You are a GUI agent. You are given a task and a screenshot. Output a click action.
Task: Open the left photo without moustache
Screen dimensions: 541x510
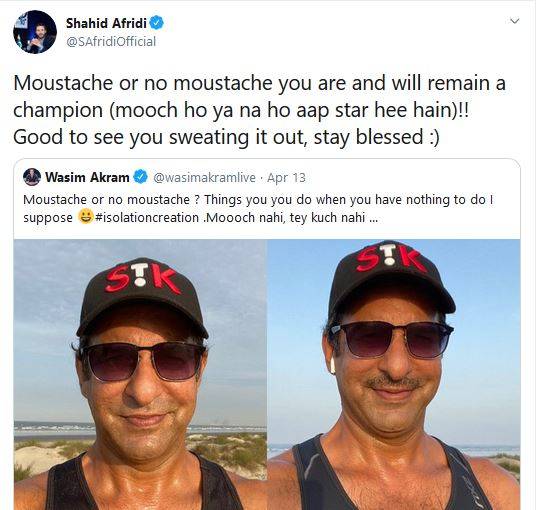[140, 374]
